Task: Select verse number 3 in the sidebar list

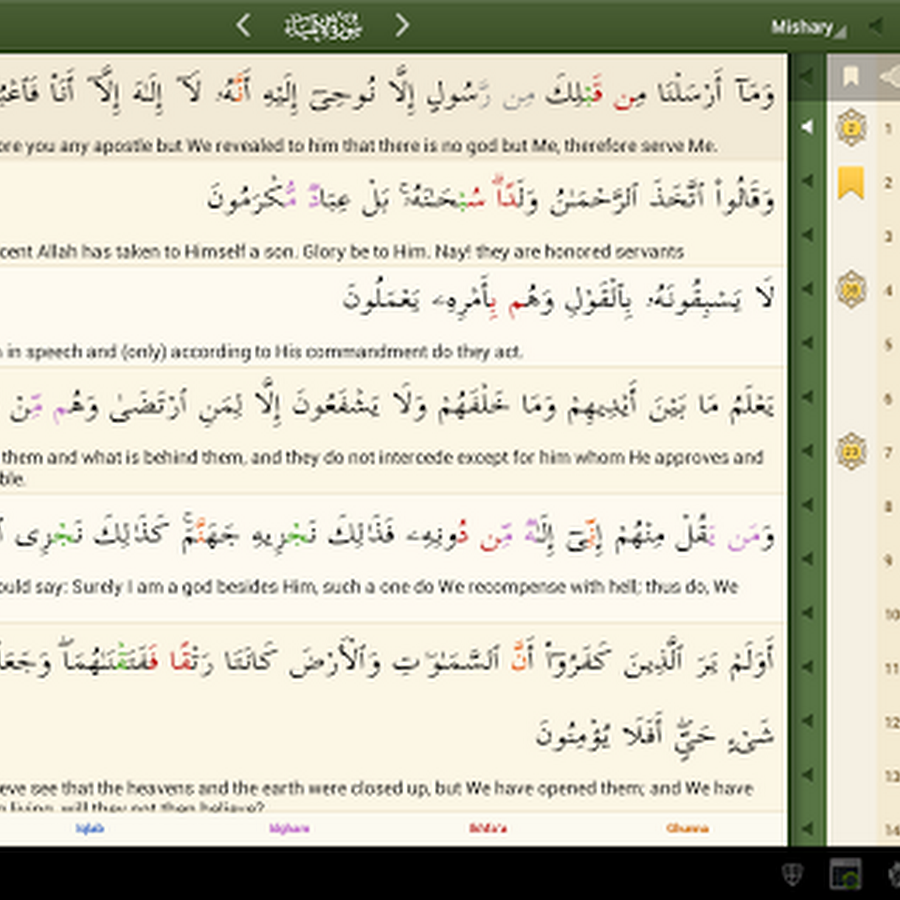Action: point(888,236)
